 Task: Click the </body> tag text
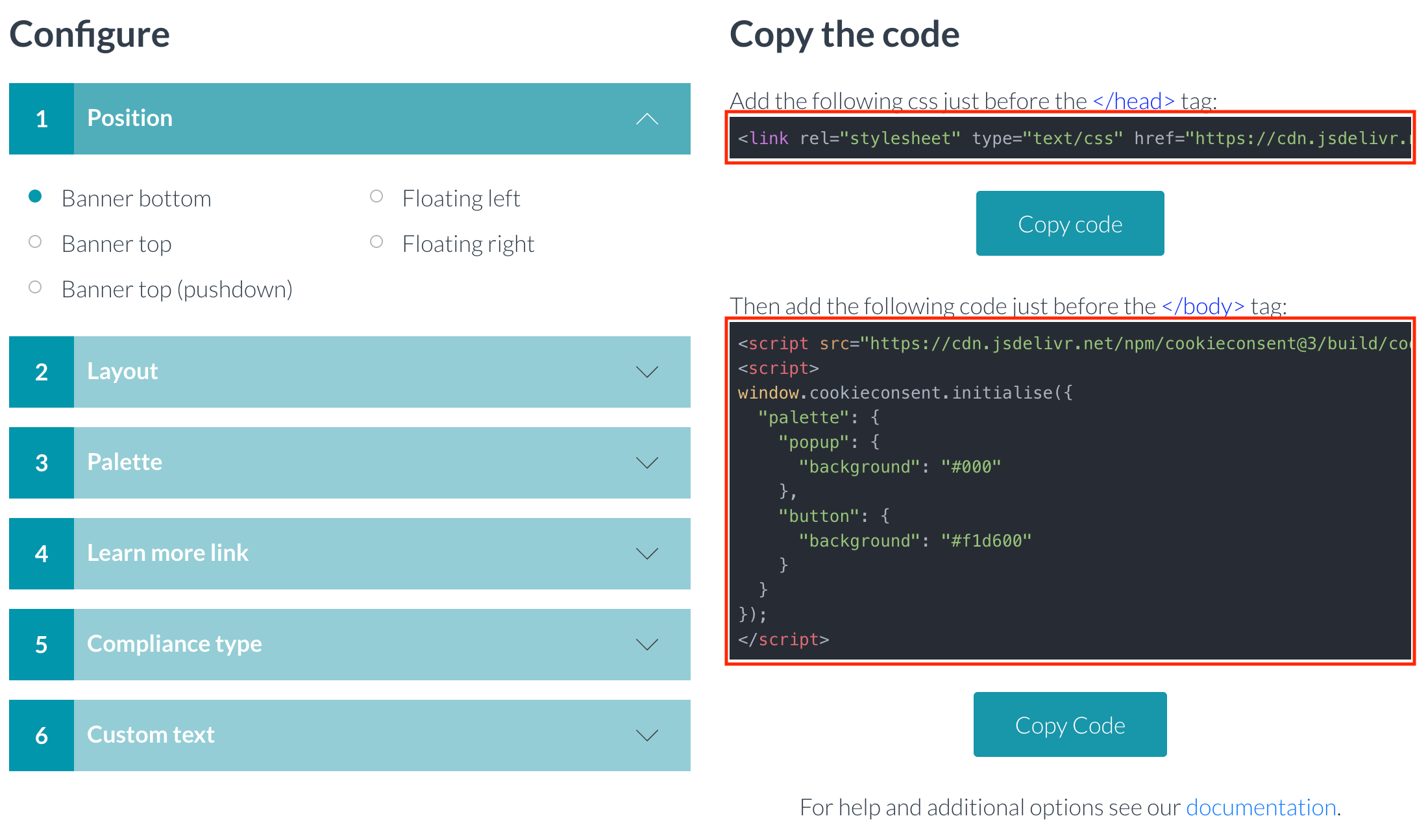(1203, 306)
